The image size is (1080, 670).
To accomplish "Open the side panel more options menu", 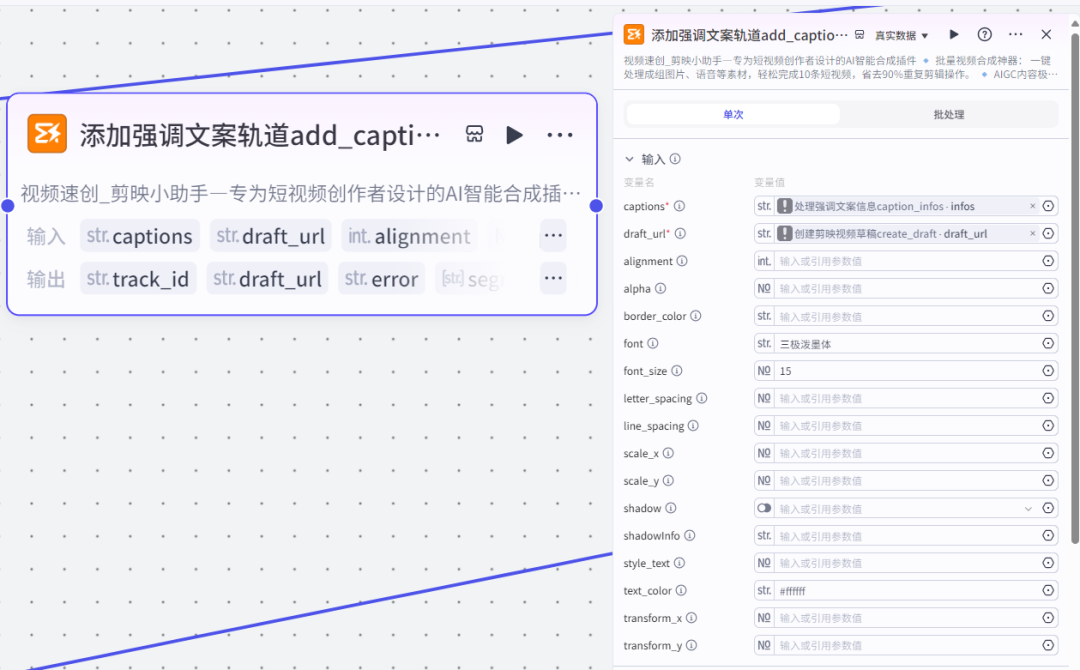I will point(1015,34).
